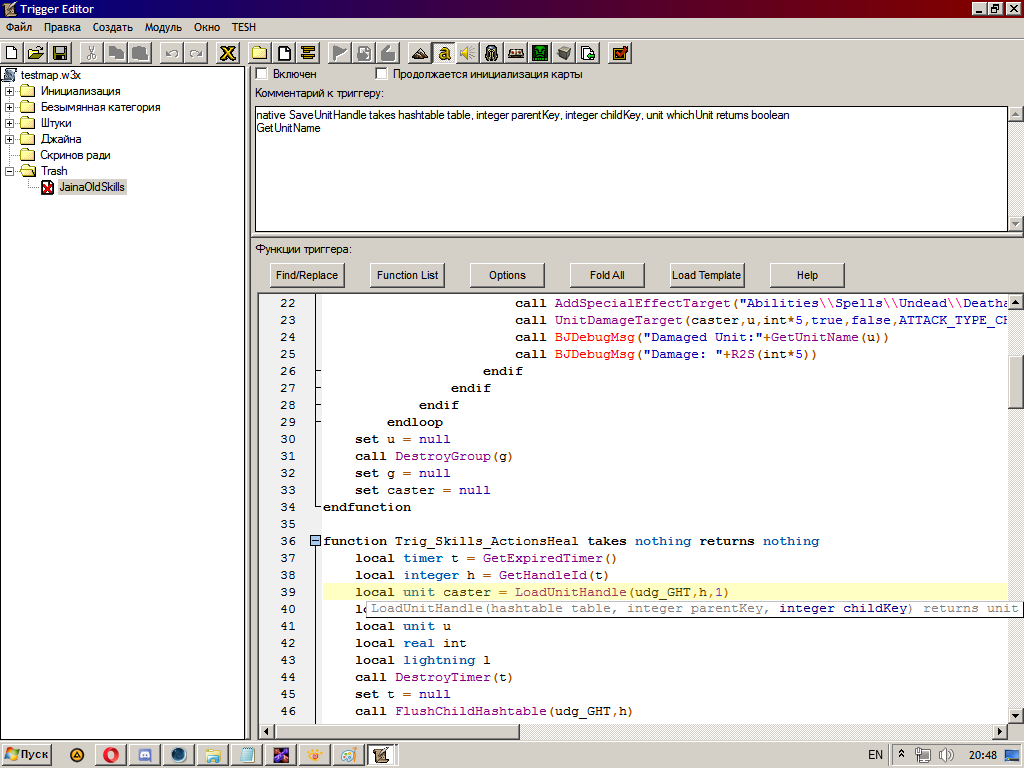Open the Object Editor helmet icon
The image size is (1024, 768).
click(x=491, y=53)
